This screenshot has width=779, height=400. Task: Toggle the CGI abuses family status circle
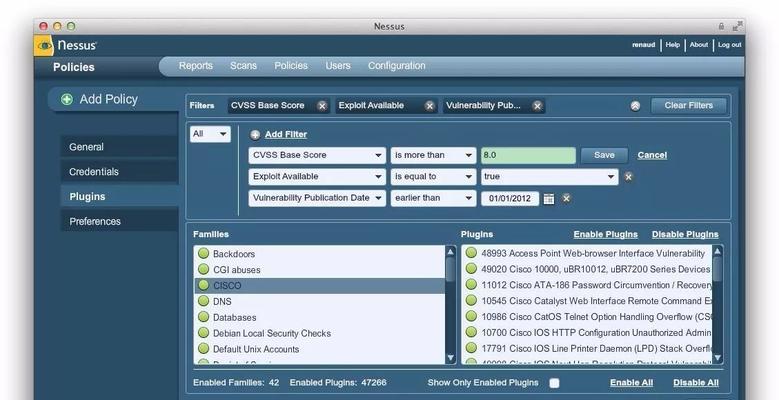(x=203, y=269)
